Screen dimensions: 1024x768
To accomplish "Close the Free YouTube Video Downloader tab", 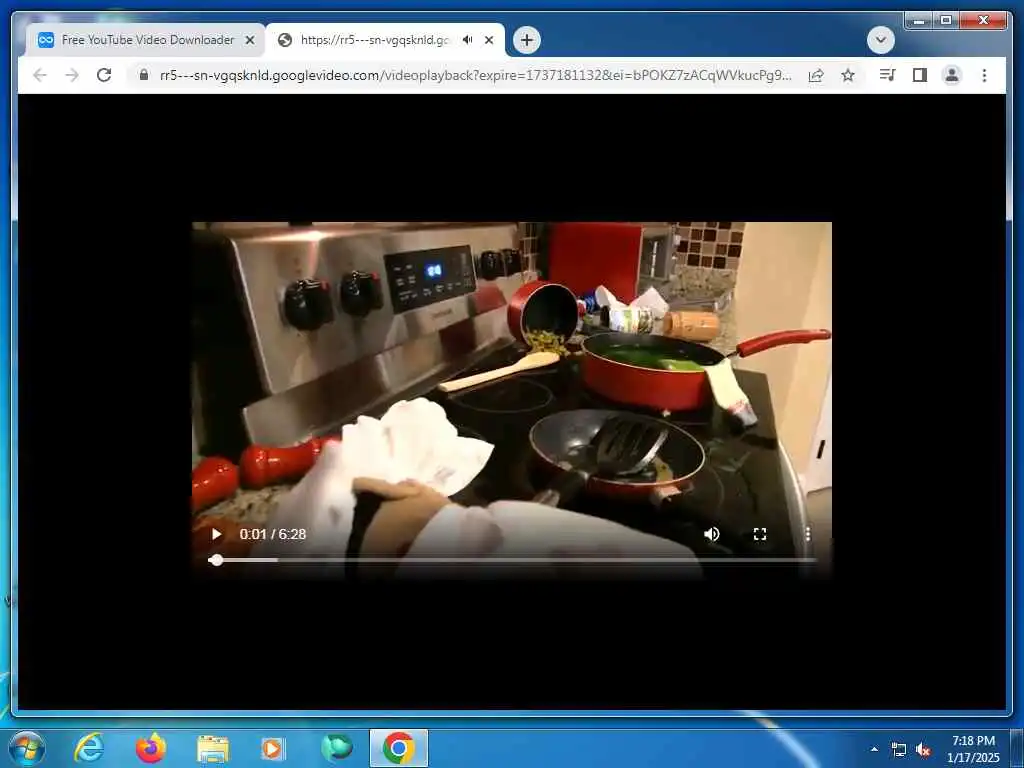I will pyautogui.click(x=249, y=40).
